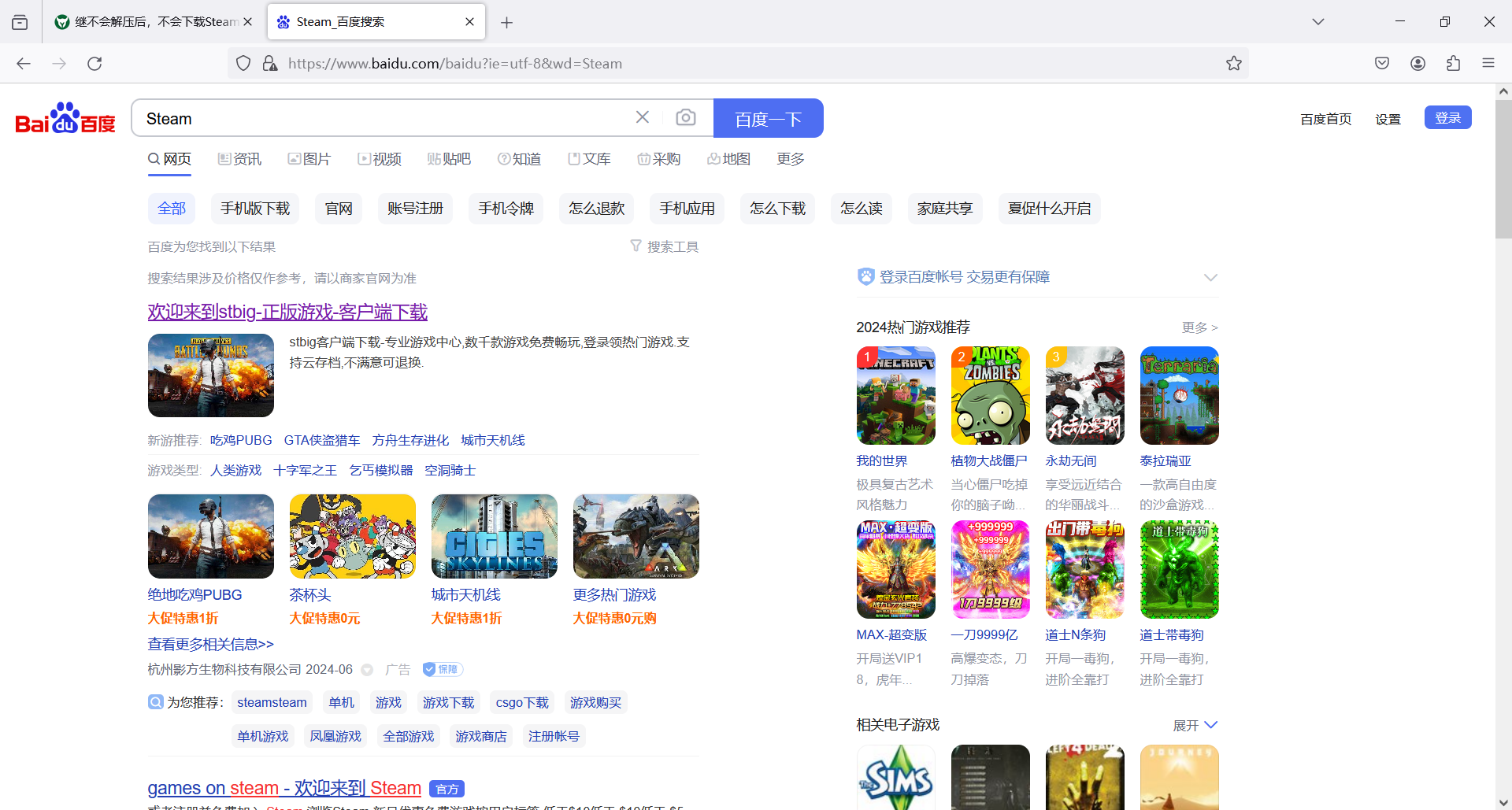
Task: Switch to 知道 tab
Action: click(520, 159)
